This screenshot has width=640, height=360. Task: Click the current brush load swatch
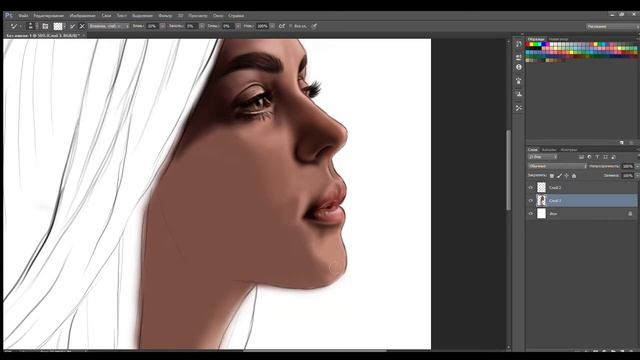pyautogui.click(x=58, y=26)
